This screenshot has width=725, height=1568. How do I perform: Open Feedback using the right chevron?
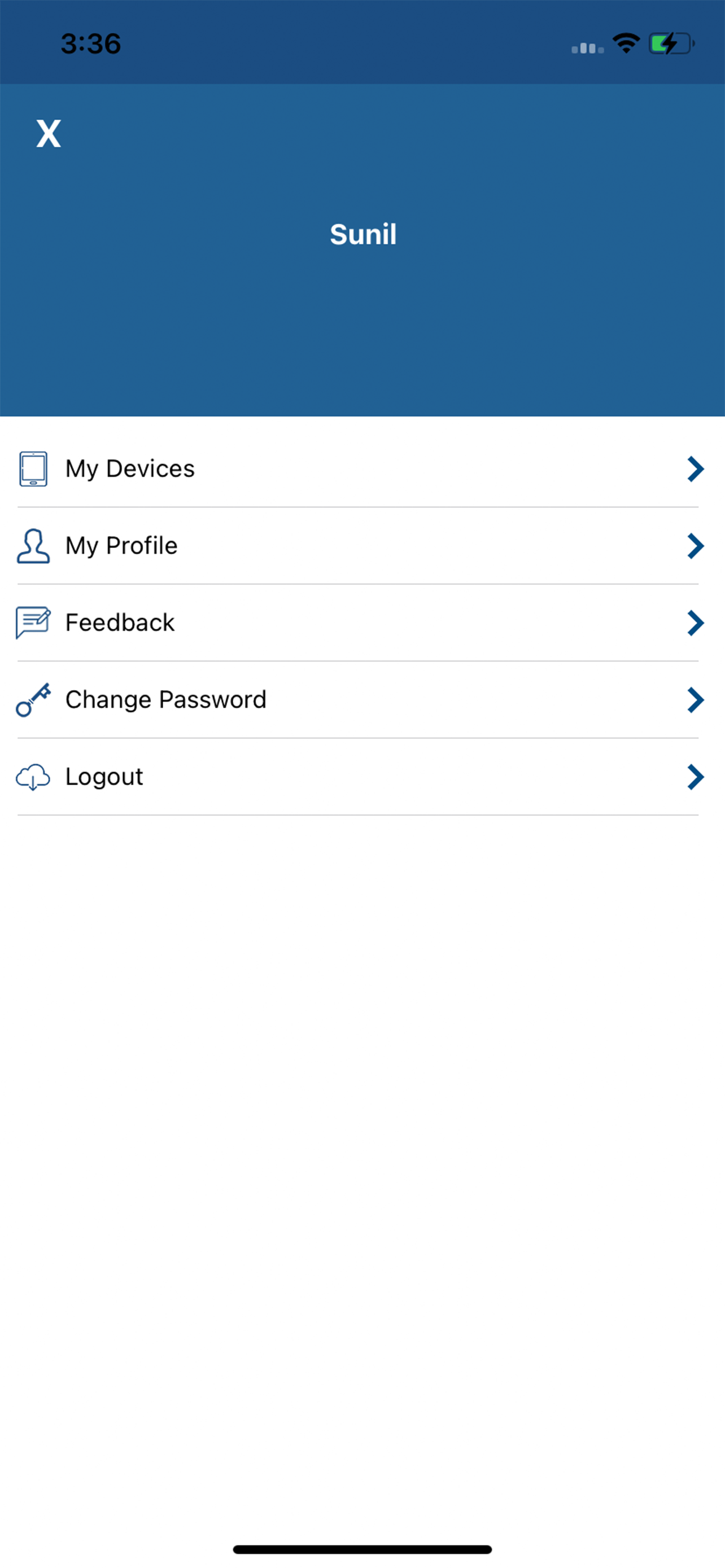[x=695, y=623]
